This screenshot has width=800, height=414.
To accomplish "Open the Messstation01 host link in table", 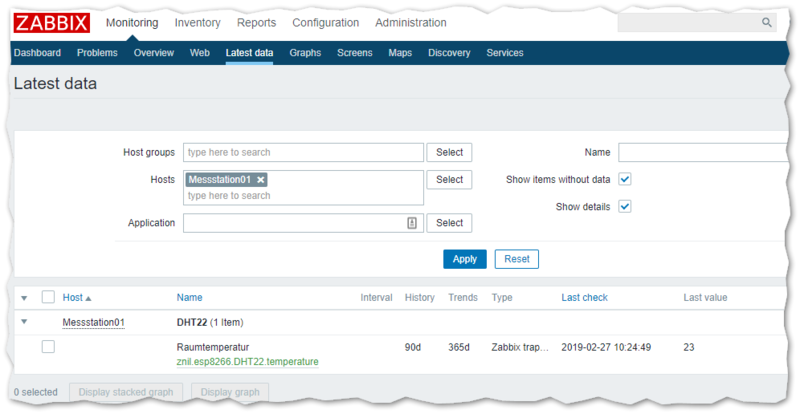I will point(93,322).
